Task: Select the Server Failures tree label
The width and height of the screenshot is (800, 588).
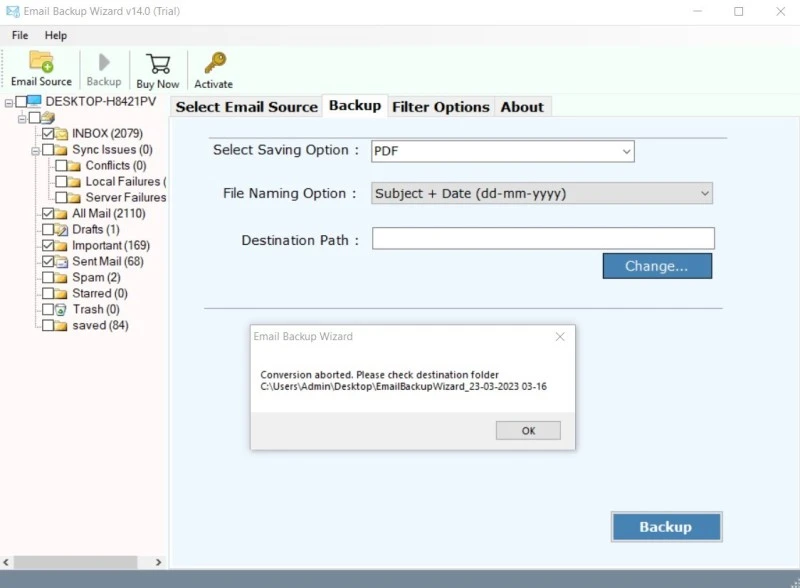Action: tap(126, 198)
